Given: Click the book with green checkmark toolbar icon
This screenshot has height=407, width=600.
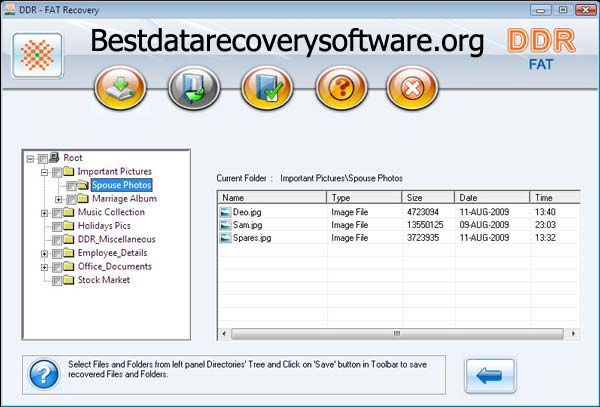Looking at the screenshot, I should 267,88.
